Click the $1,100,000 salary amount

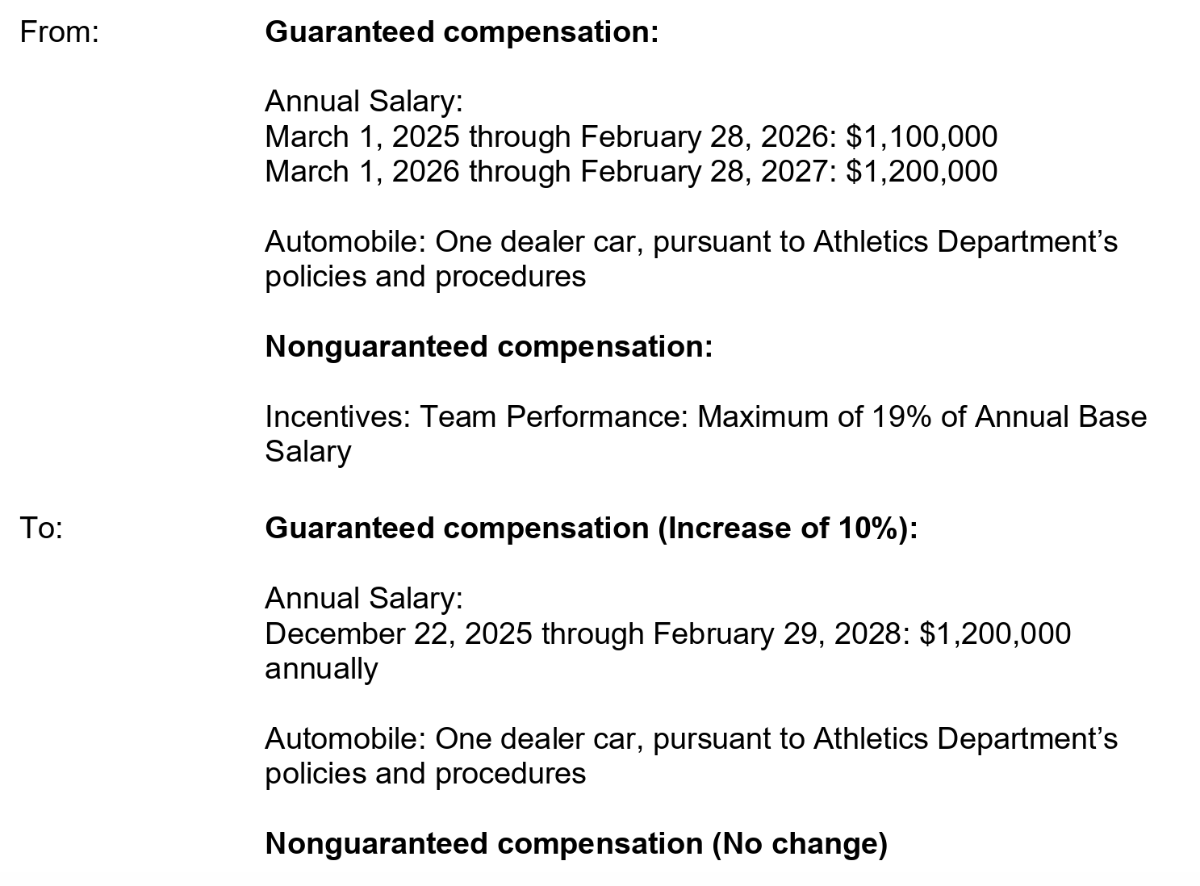click(x=921, y=136)
